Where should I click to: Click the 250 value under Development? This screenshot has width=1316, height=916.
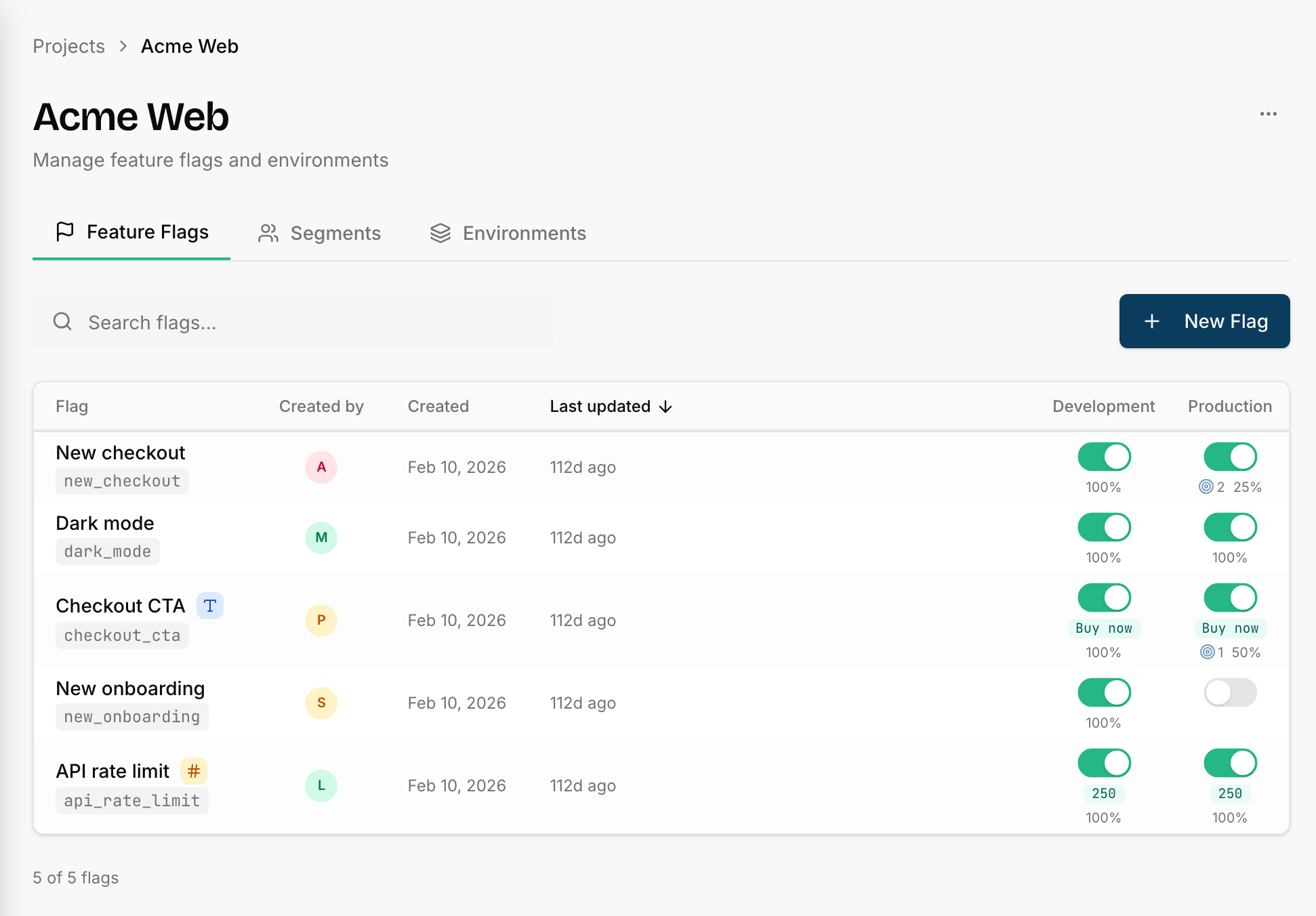1104,793
